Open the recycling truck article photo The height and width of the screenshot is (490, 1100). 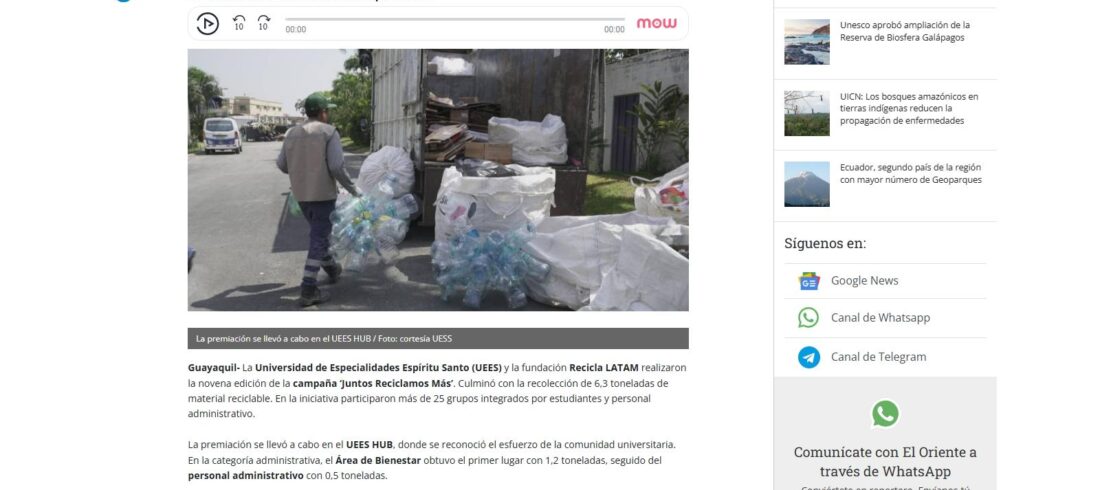438,180
